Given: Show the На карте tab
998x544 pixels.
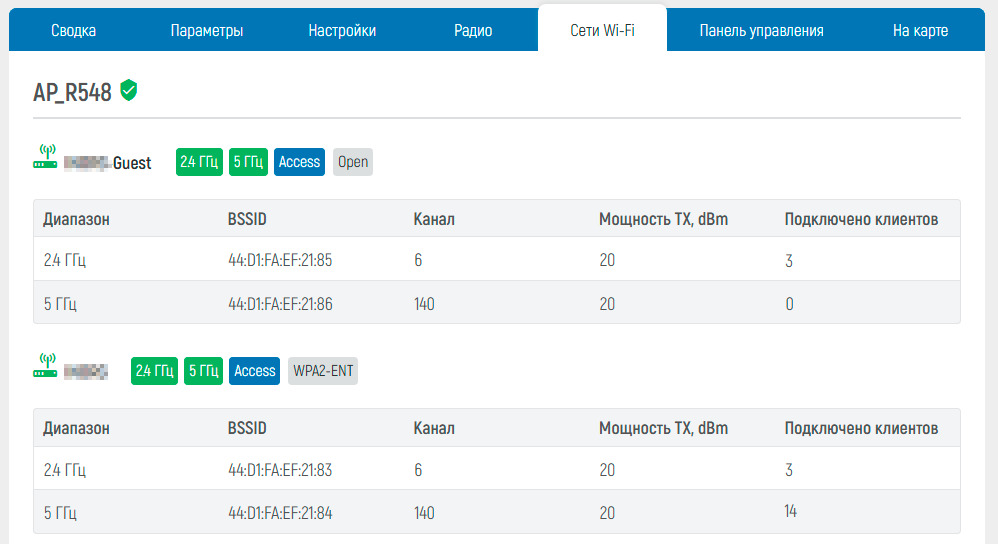Looking at the screenshot, I should (920, 30).
